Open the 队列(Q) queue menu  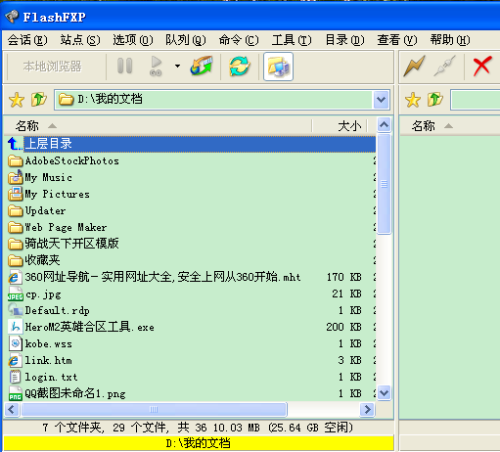186,40
